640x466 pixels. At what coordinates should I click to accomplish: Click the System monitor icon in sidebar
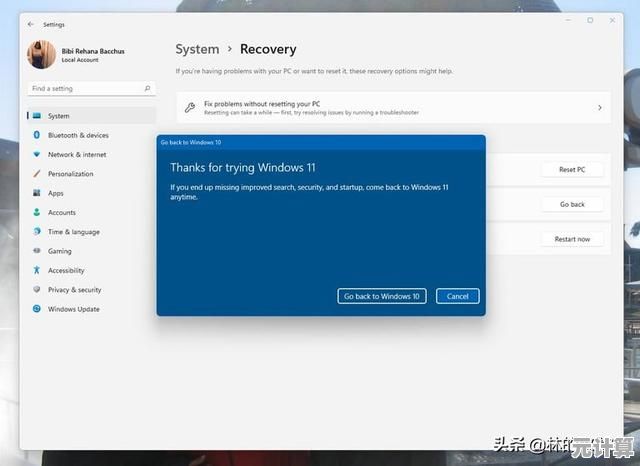37,116
